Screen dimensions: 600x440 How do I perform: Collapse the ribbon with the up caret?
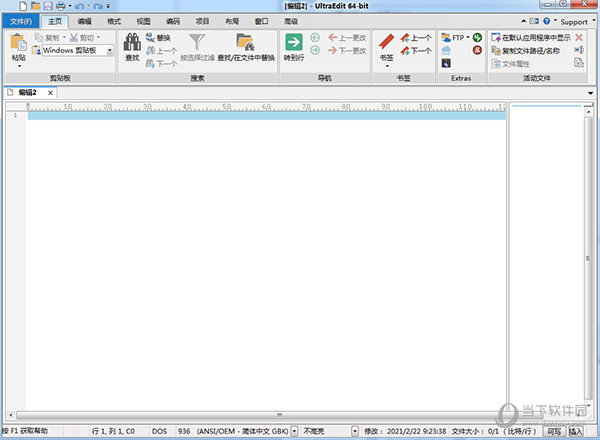click(x=523, y=21)
